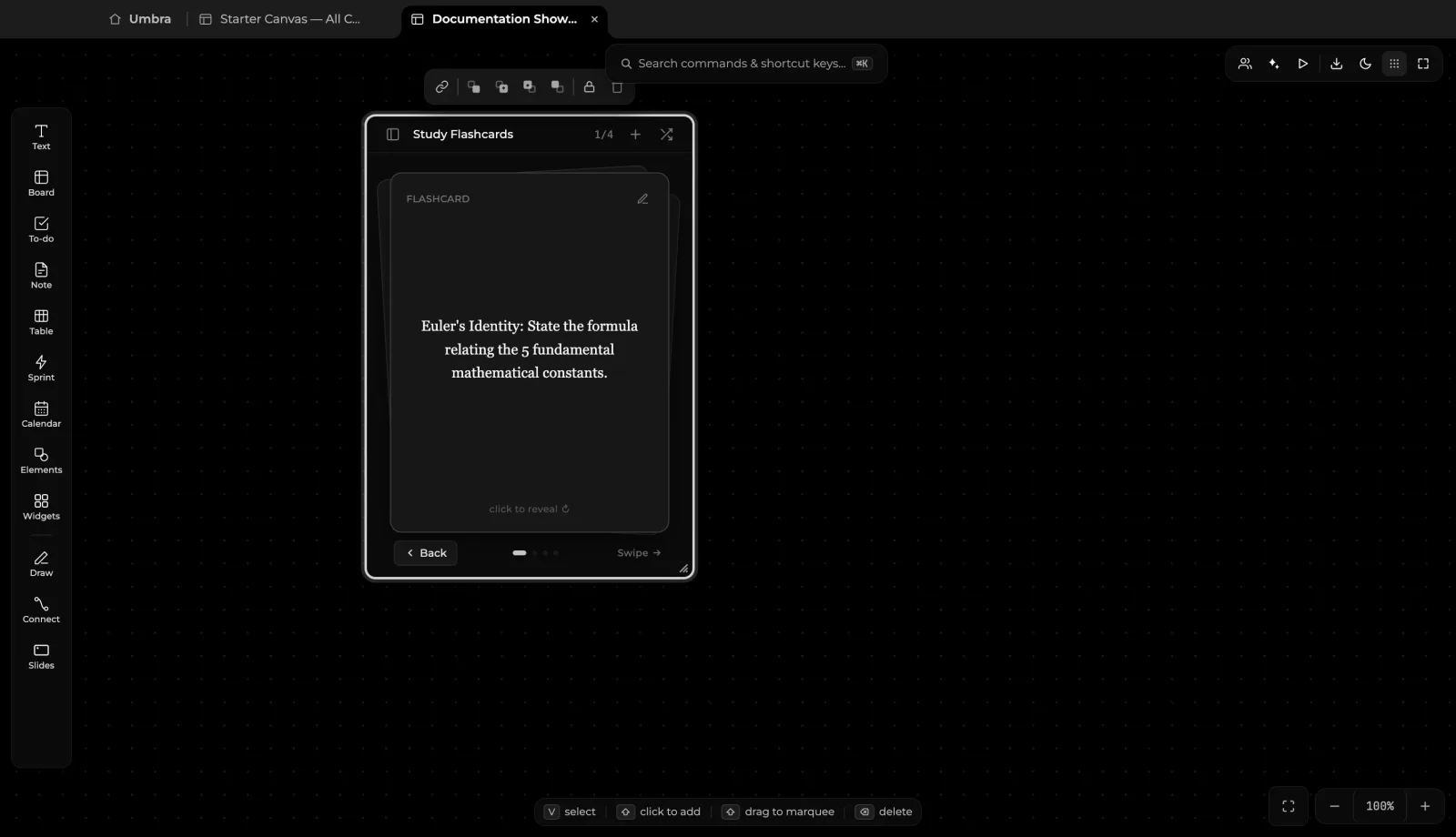Click the 100% zoom level
1456x837 pixels.
point(1380,806)
